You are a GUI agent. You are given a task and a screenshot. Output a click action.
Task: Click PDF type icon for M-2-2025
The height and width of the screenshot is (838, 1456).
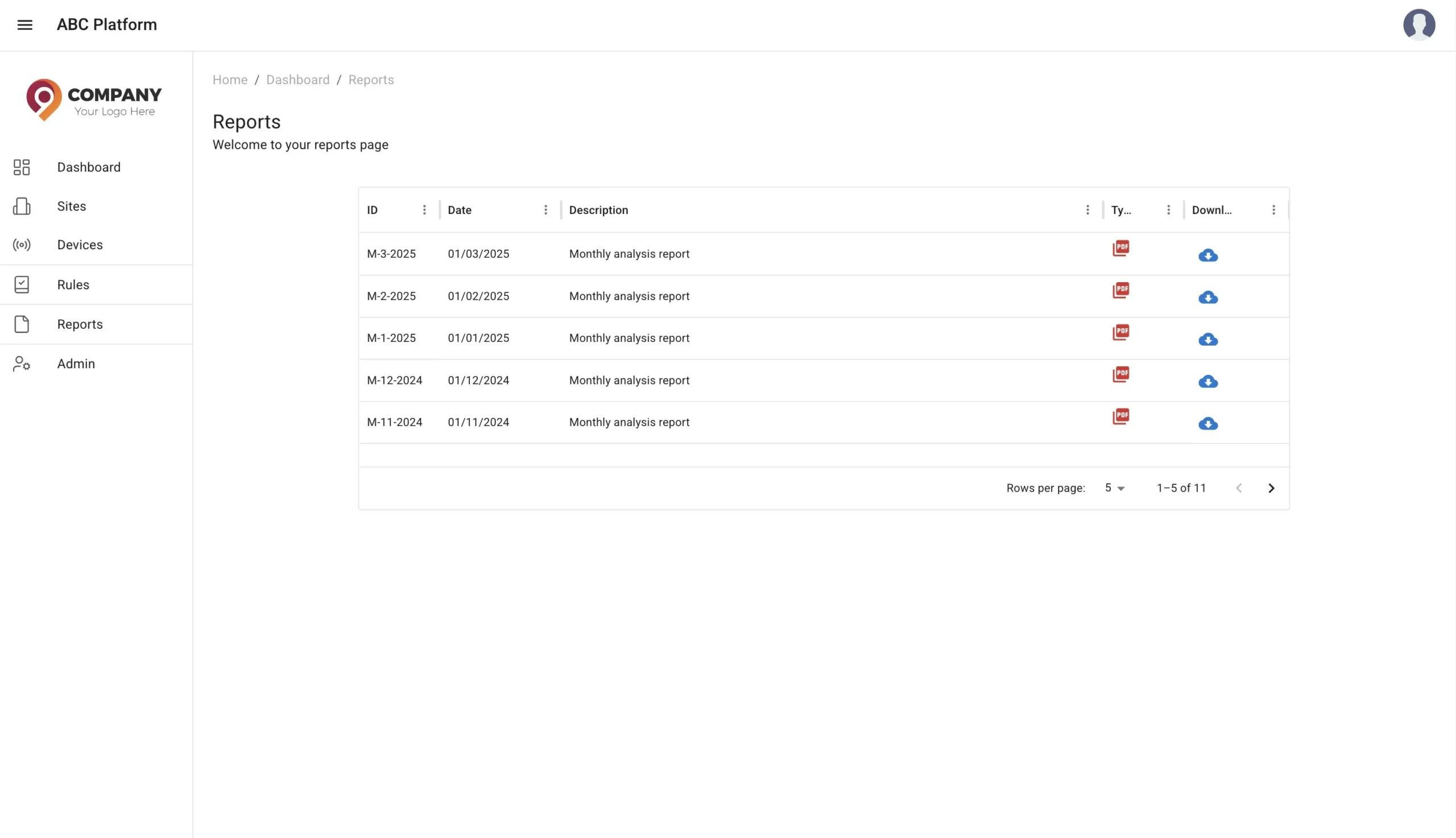tap(1120, 290)
